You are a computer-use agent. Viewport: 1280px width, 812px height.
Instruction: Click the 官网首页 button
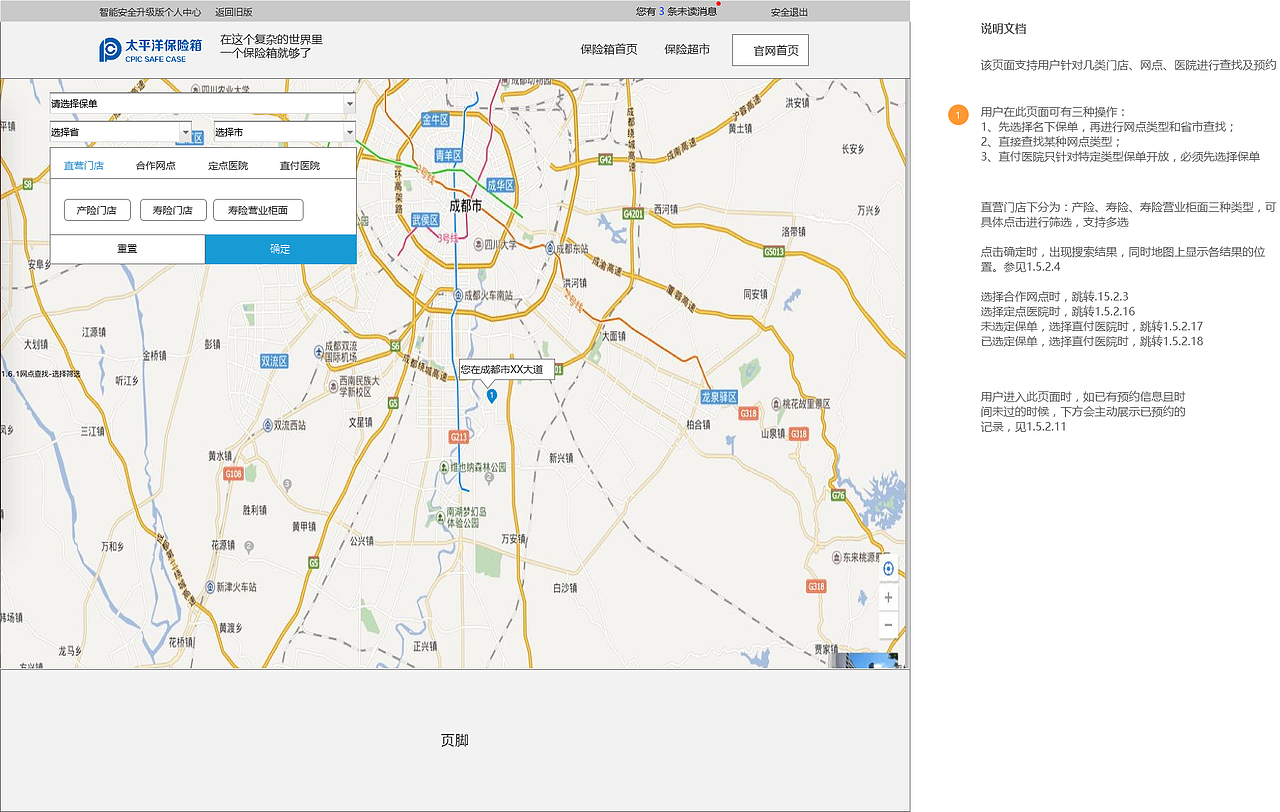[x=770, y=50]
